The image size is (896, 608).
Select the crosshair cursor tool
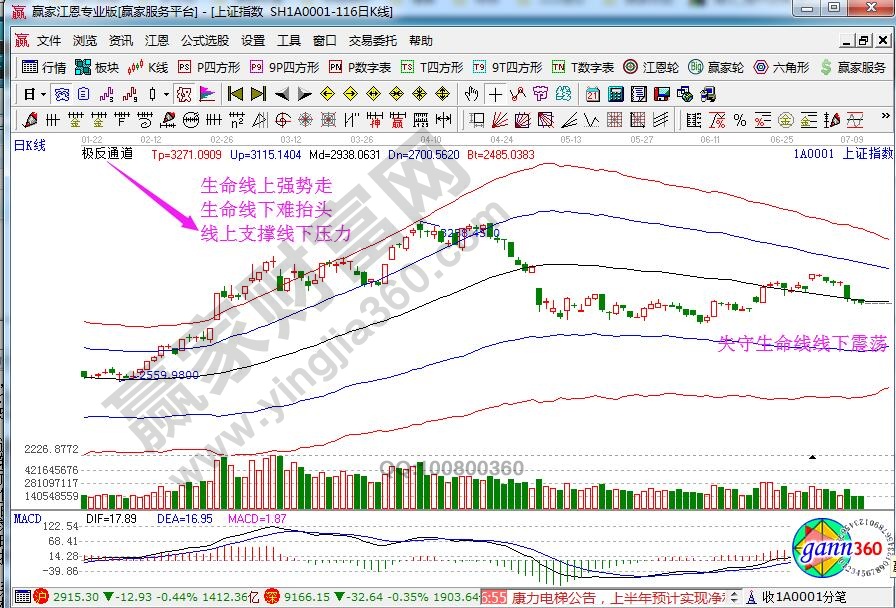click(x=495, y=94)
